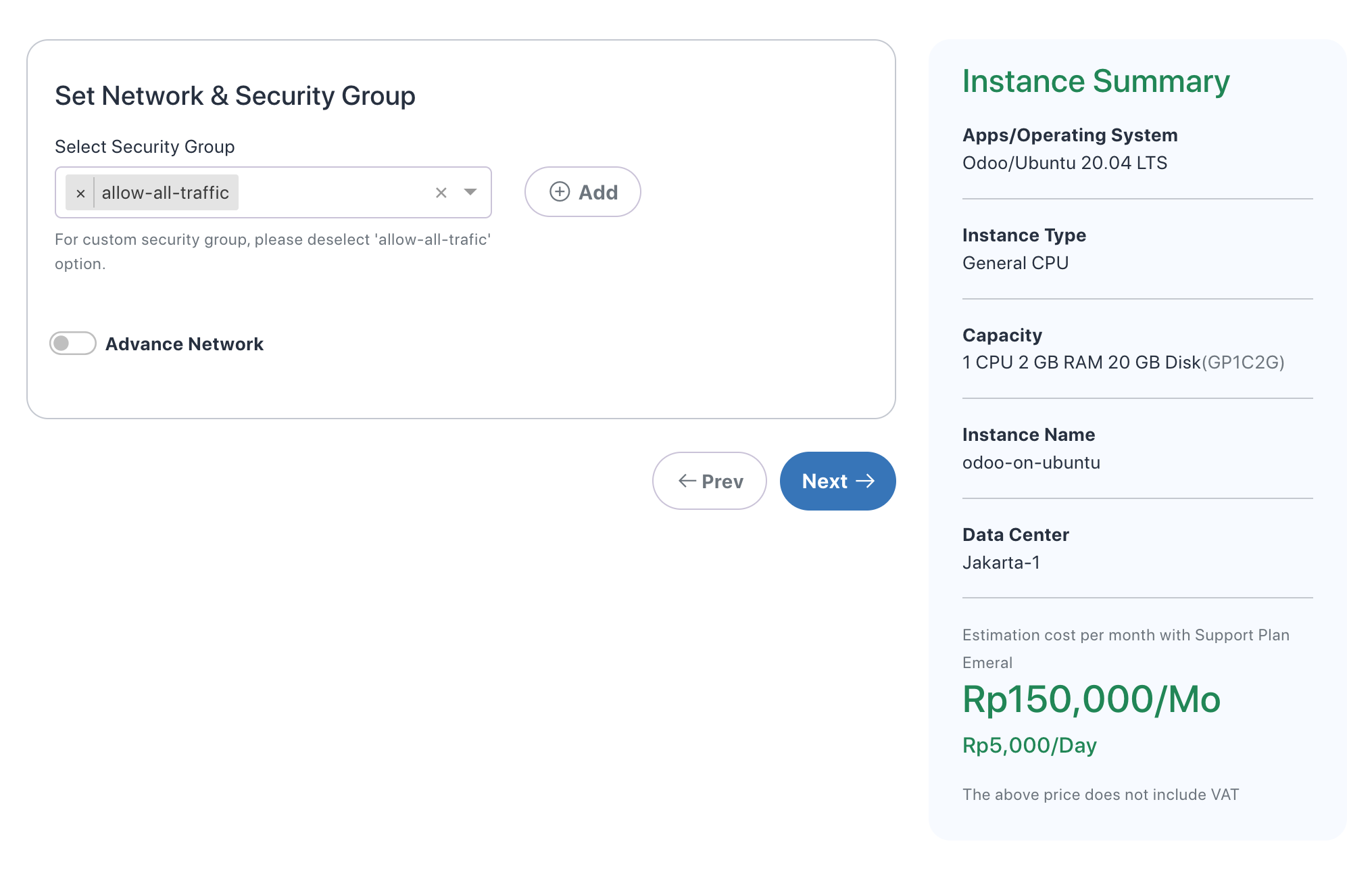Go back using the Prev button
The height and width of the screenshot is (875, 1372).
[x=709, y=481]
